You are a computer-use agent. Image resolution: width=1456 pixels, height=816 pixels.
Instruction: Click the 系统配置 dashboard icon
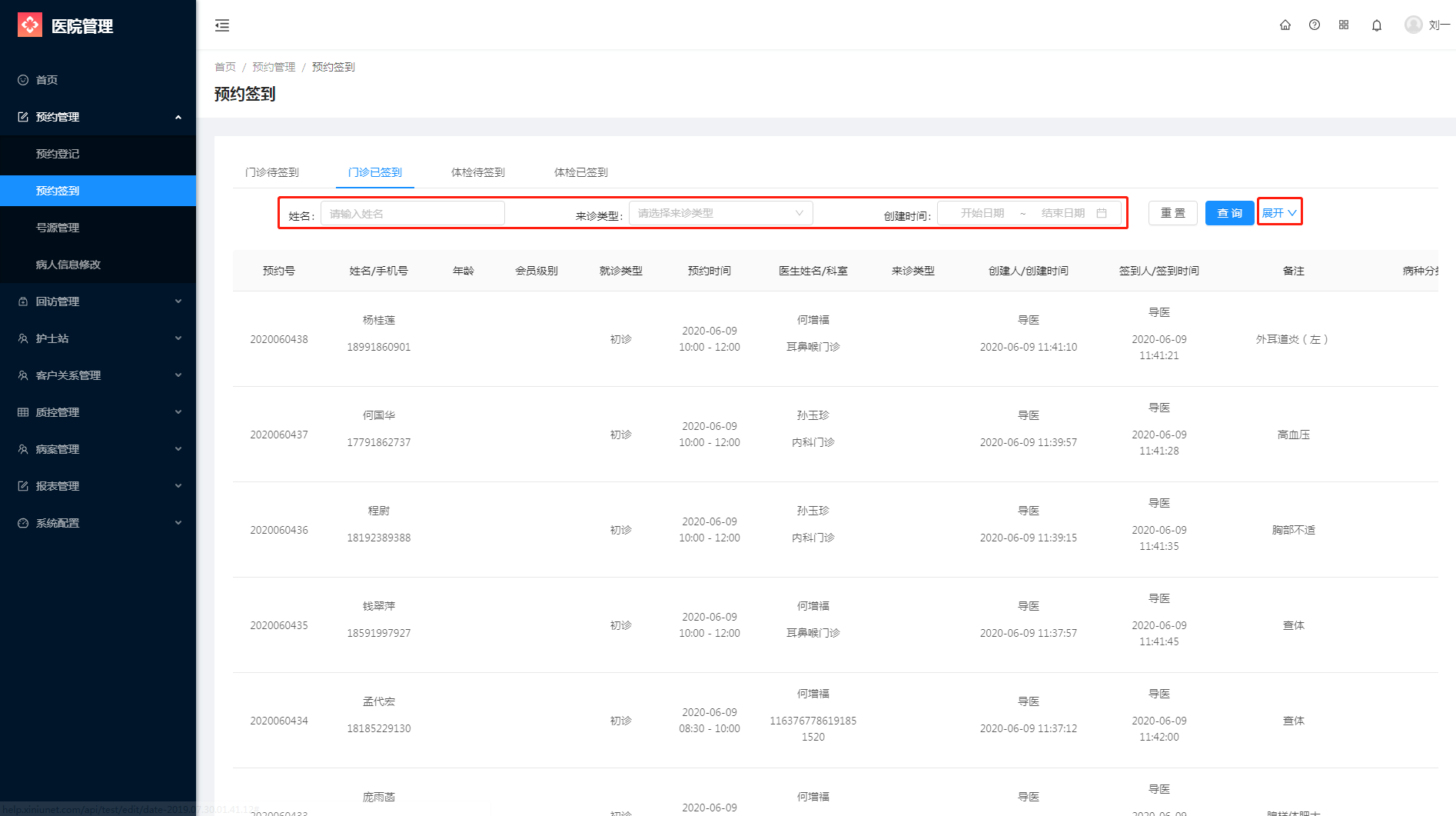23,523
